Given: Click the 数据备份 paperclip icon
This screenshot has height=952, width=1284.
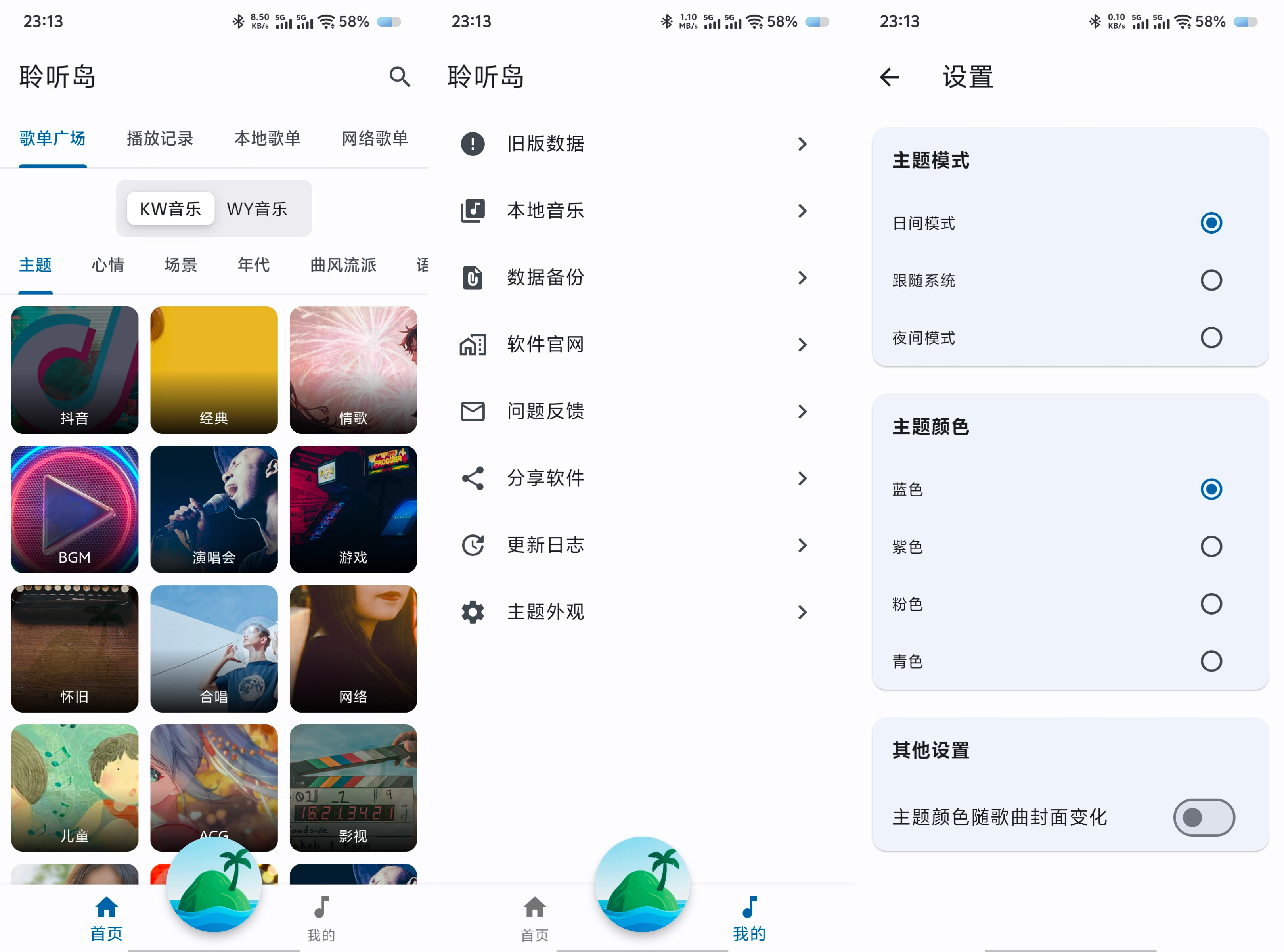Looking at the screenshot, I should [x=473, y=278].
